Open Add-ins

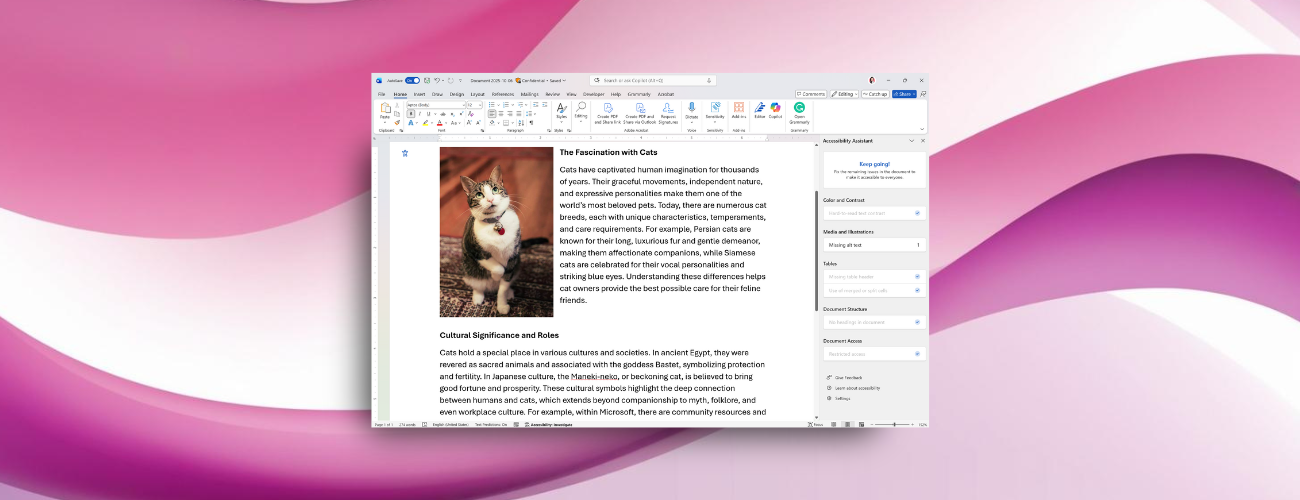coord(739,110)
